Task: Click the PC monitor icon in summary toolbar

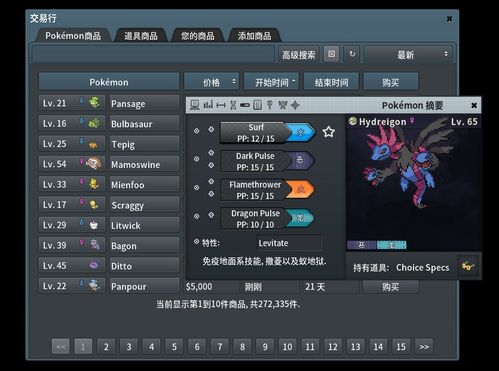Action: 195,105
